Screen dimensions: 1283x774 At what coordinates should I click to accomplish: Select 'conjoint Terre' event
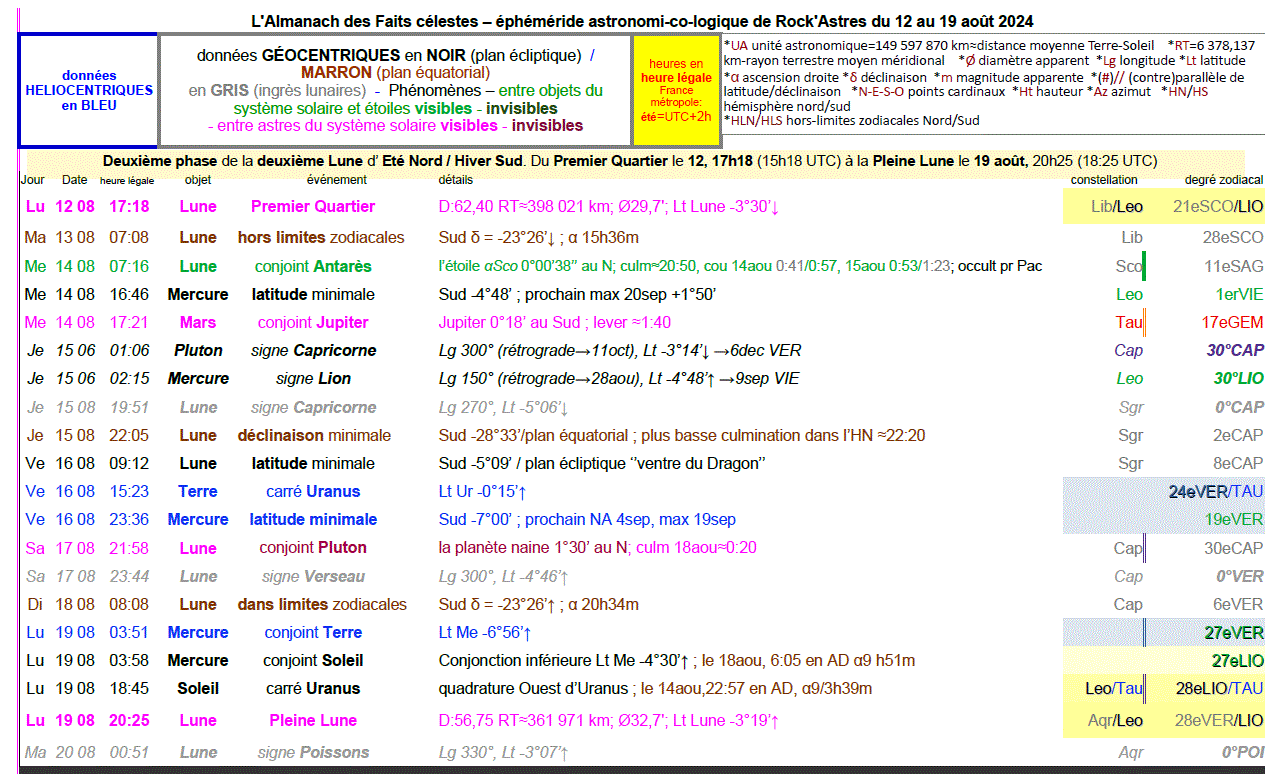(x=313, y=632)
